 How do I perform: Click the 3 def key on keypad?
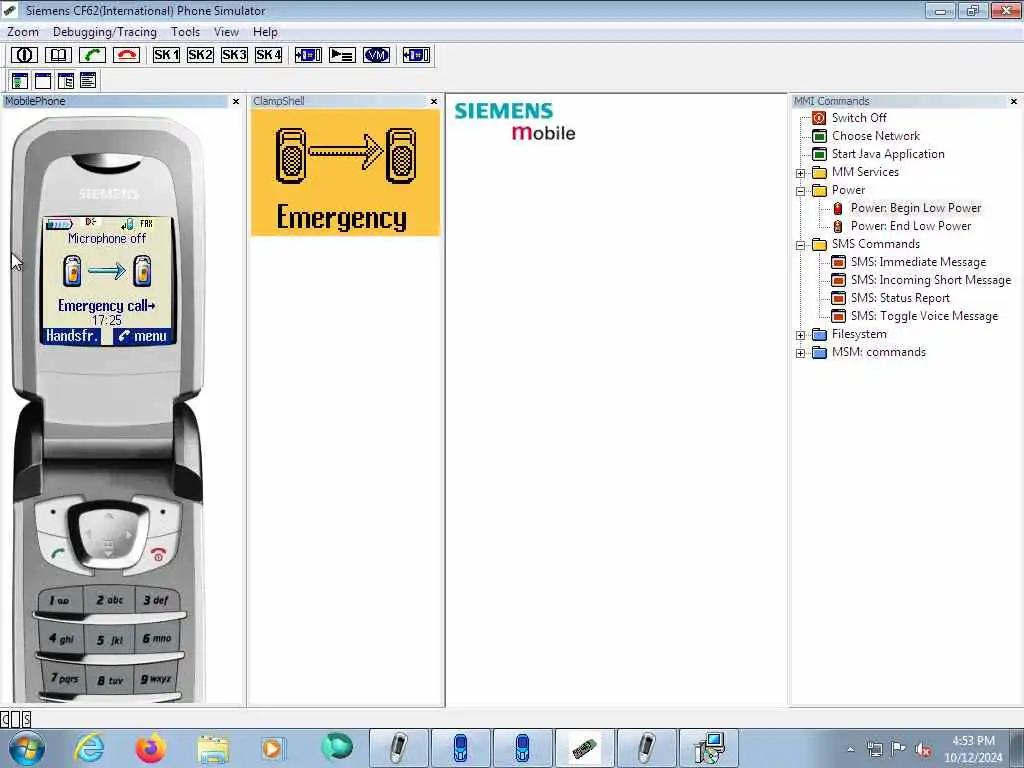[x=156, y=600]
